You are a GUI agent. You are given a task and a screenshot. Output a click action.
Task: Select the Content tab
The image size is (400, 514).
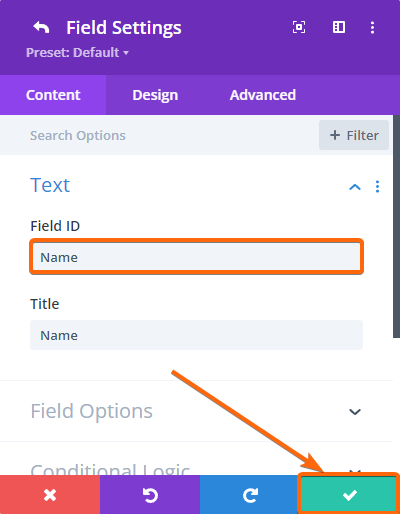pyautogui.click(x=53, y=95)
